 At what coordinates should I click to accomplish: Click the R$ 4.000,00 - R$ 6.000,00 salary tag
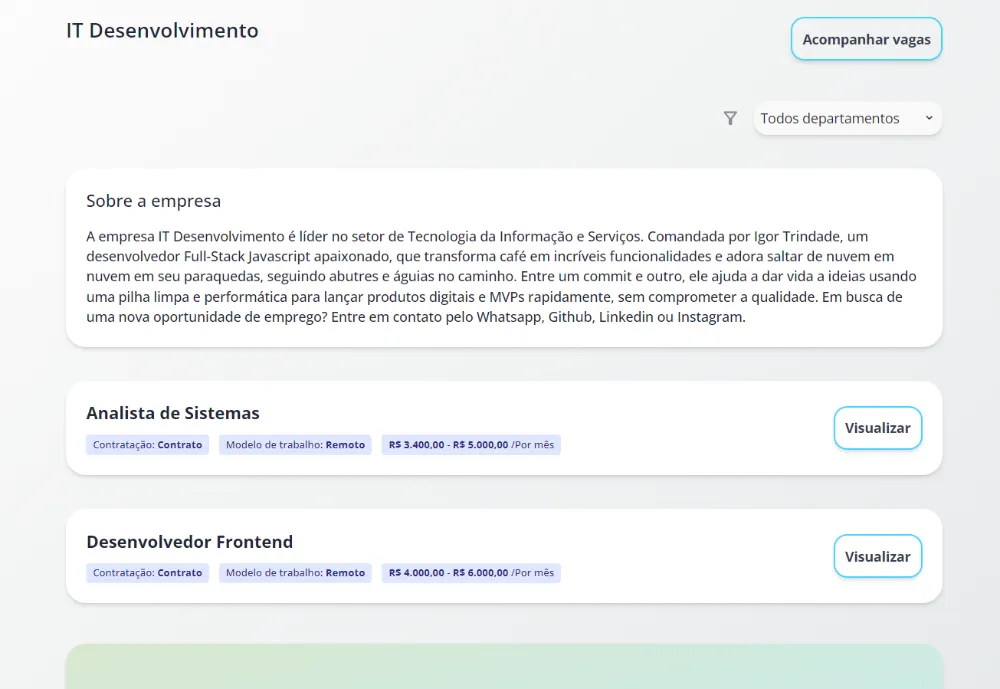click(x=471, y=573)
